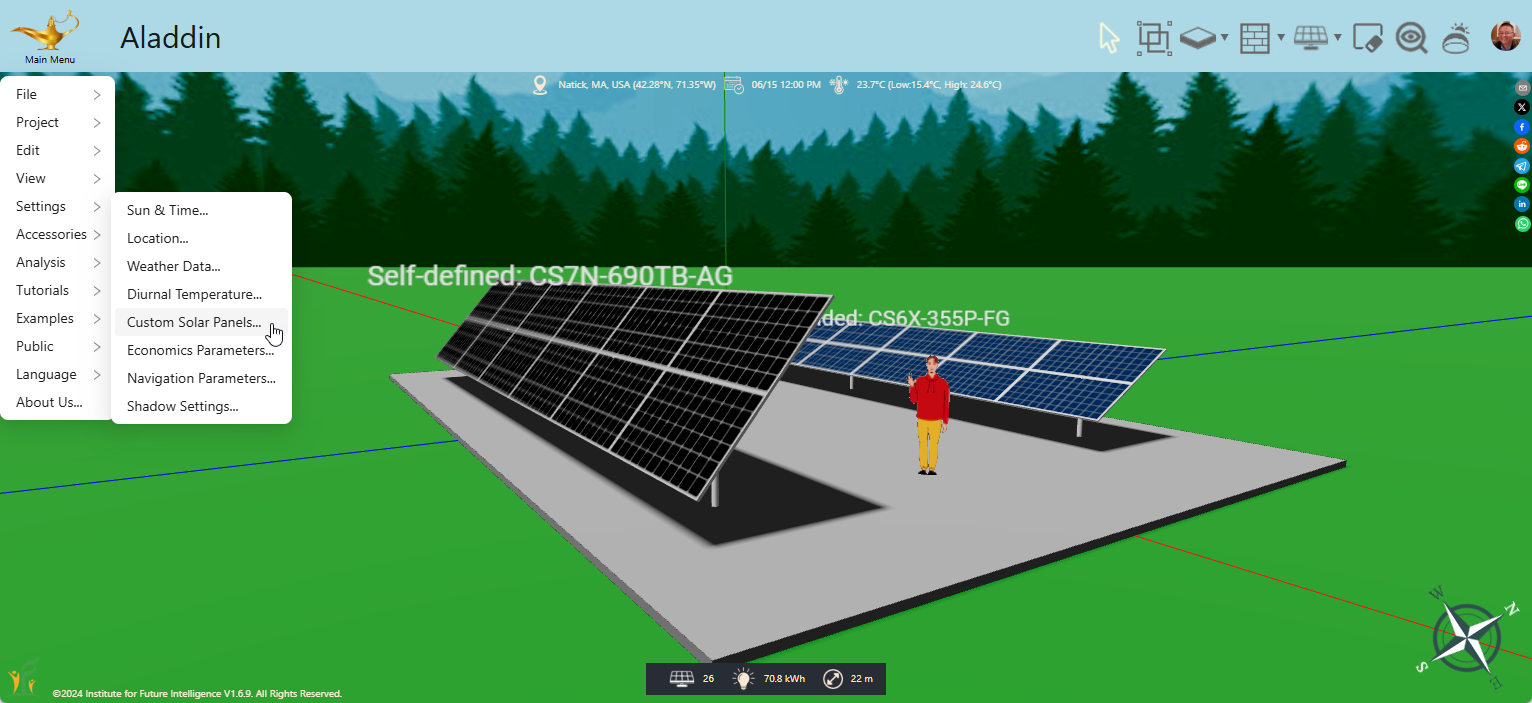Share on Reddit icon
This screenshot has width=1532, height=703.
(1522, 146)
